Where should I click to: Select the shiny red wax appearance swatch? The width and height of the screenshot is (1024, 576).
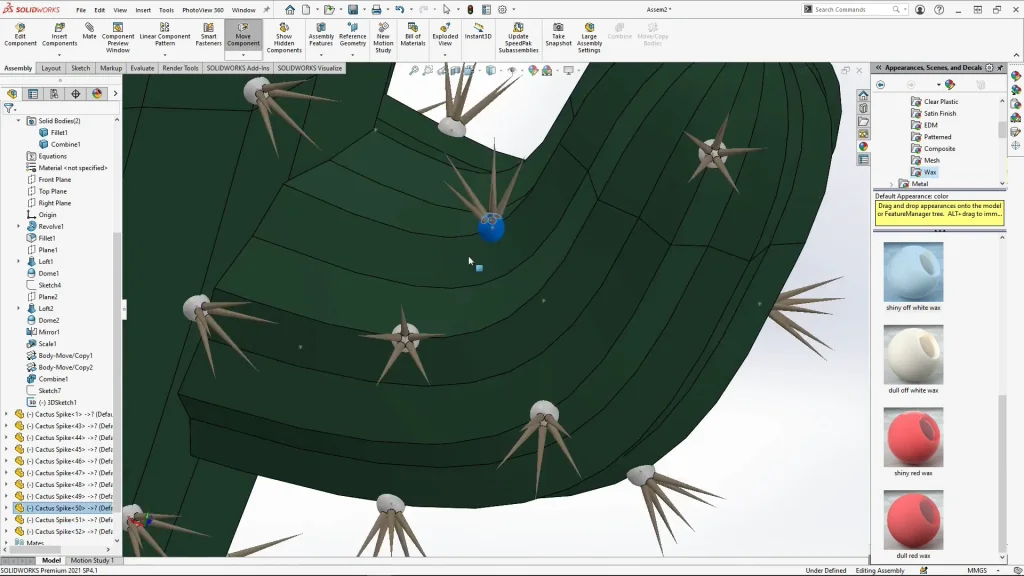[913, 437]
